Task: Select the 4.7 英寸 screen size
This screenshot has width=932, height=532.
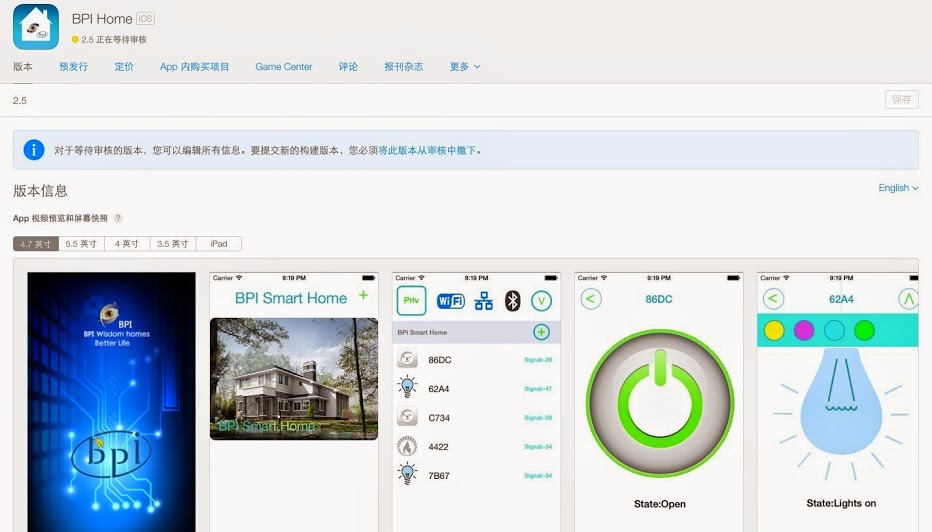Action: (x=36, y=244)
